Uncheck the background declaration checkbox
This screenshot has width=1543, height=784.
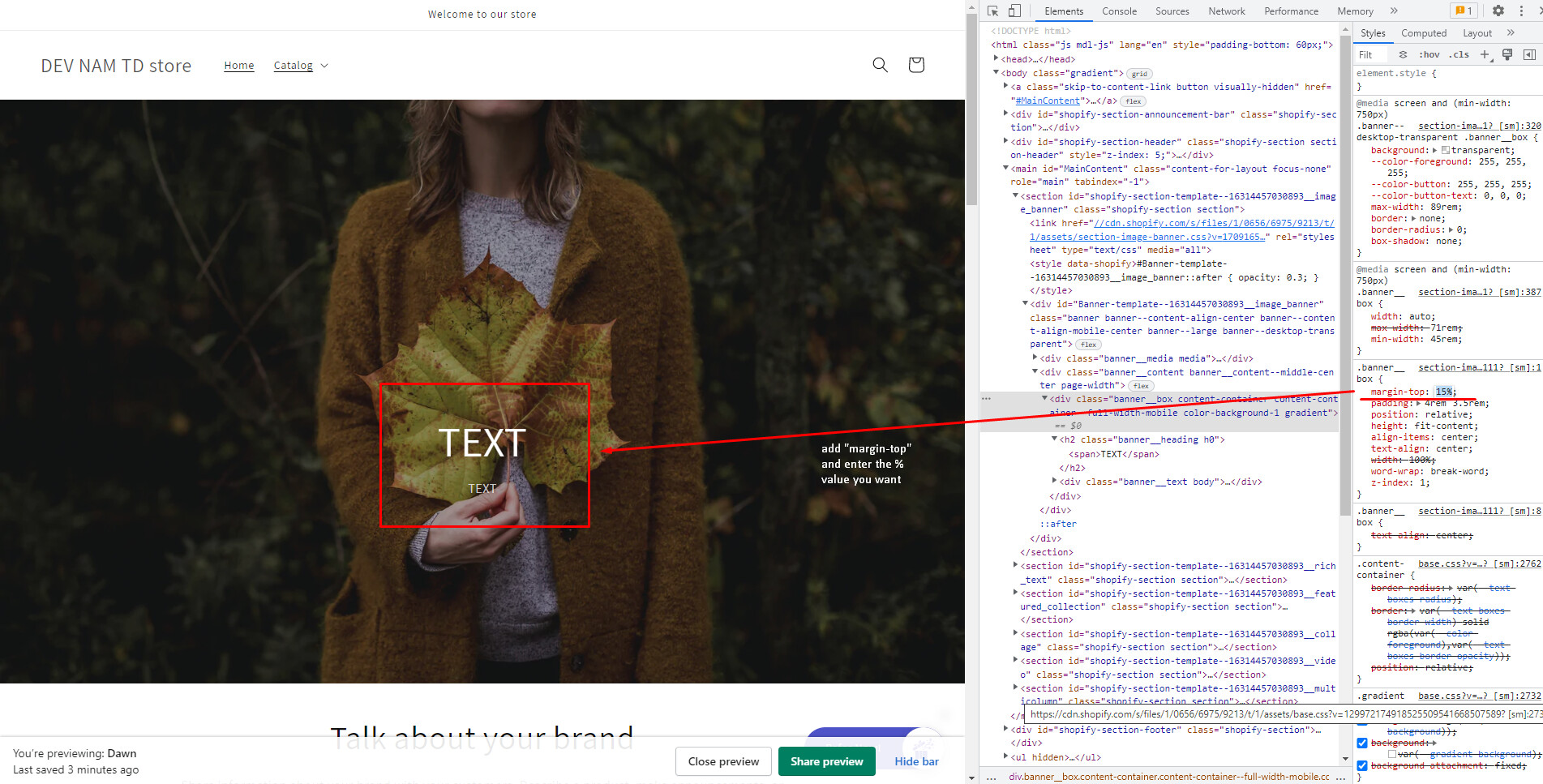pyautogui.click(x=1362, y=743)
